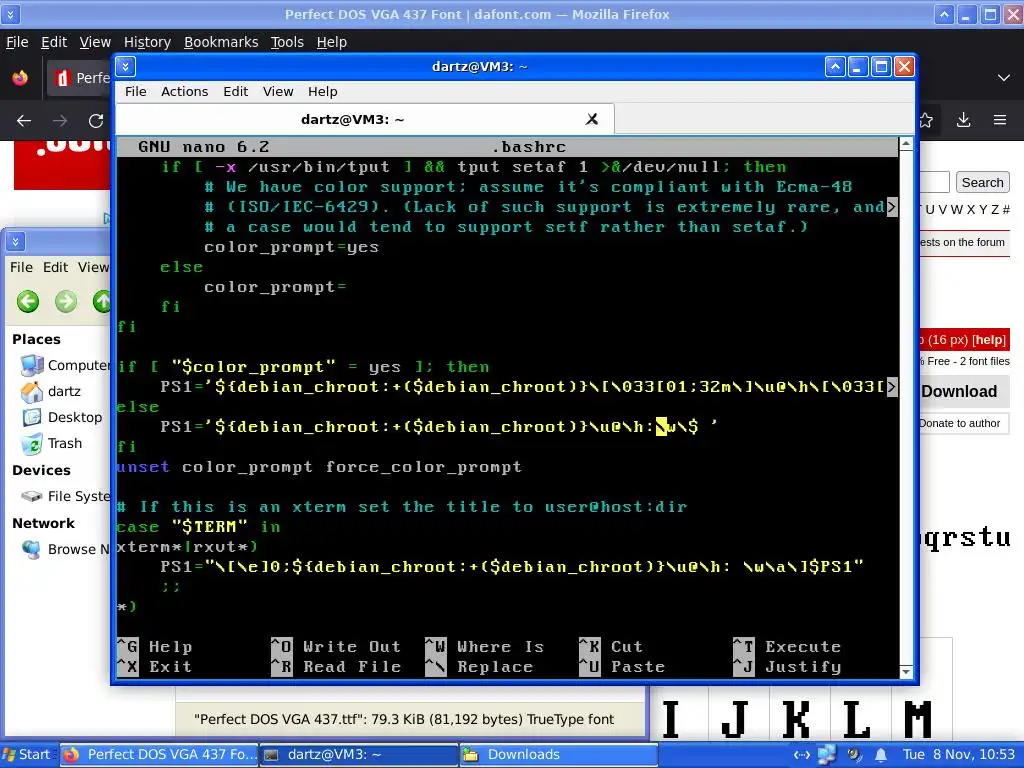The image size is (1024, 768).
Task: Select Desktop in Places sidebar
Action: coord(61,417)
